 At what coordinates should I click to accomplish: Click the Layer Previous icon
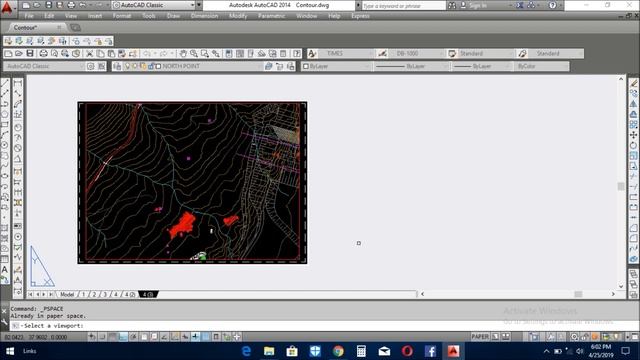click(x=280, y=66)
